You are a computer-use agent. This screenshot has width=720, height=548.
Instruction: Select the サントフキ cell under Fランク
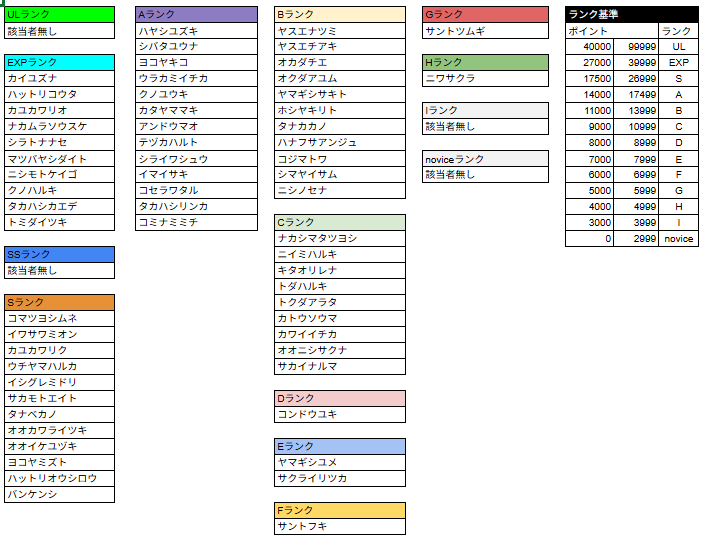coord(340,526)
